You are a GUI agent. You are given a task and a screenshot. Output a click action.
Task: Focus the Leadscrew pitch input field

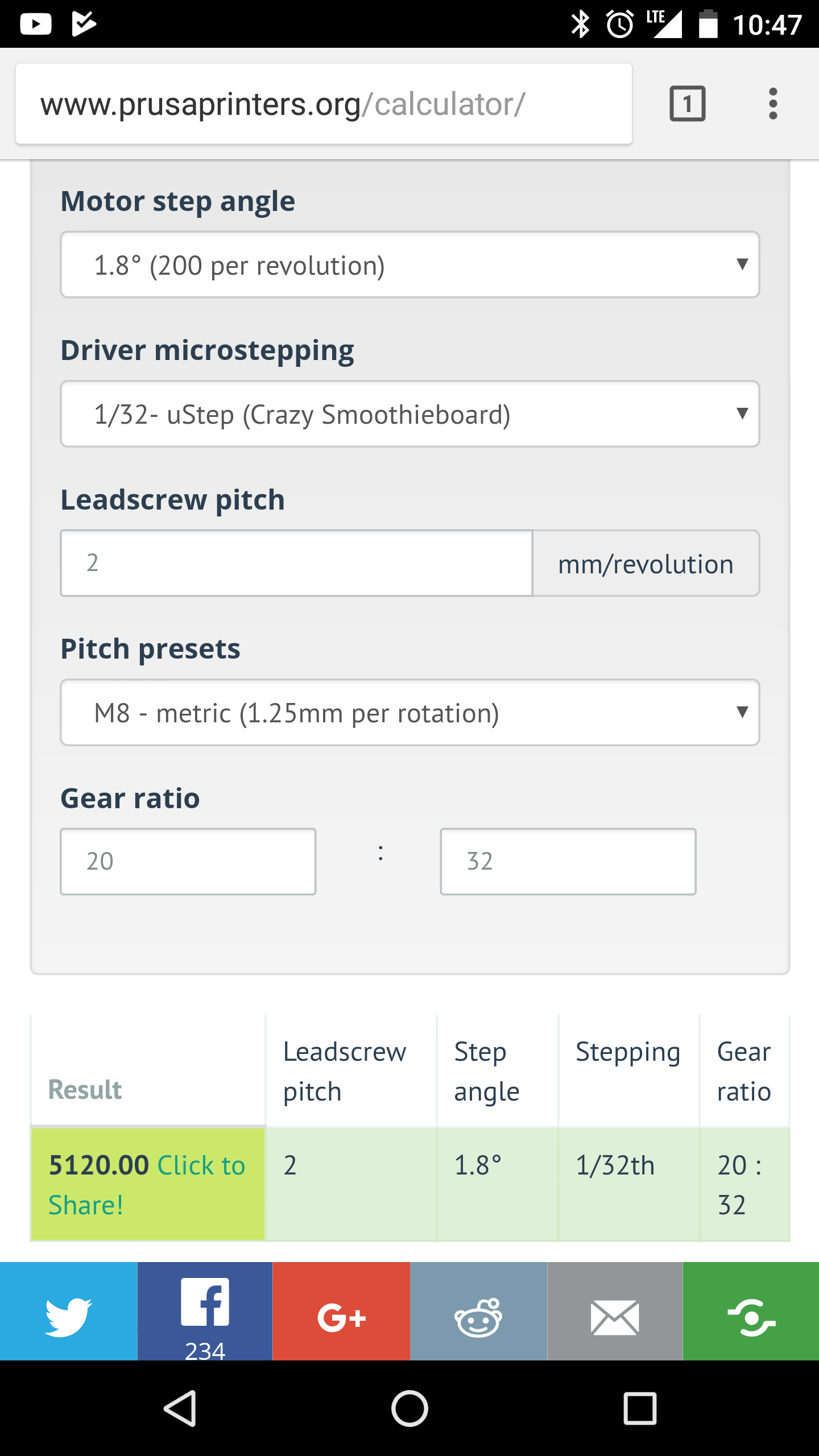point(296,563)
